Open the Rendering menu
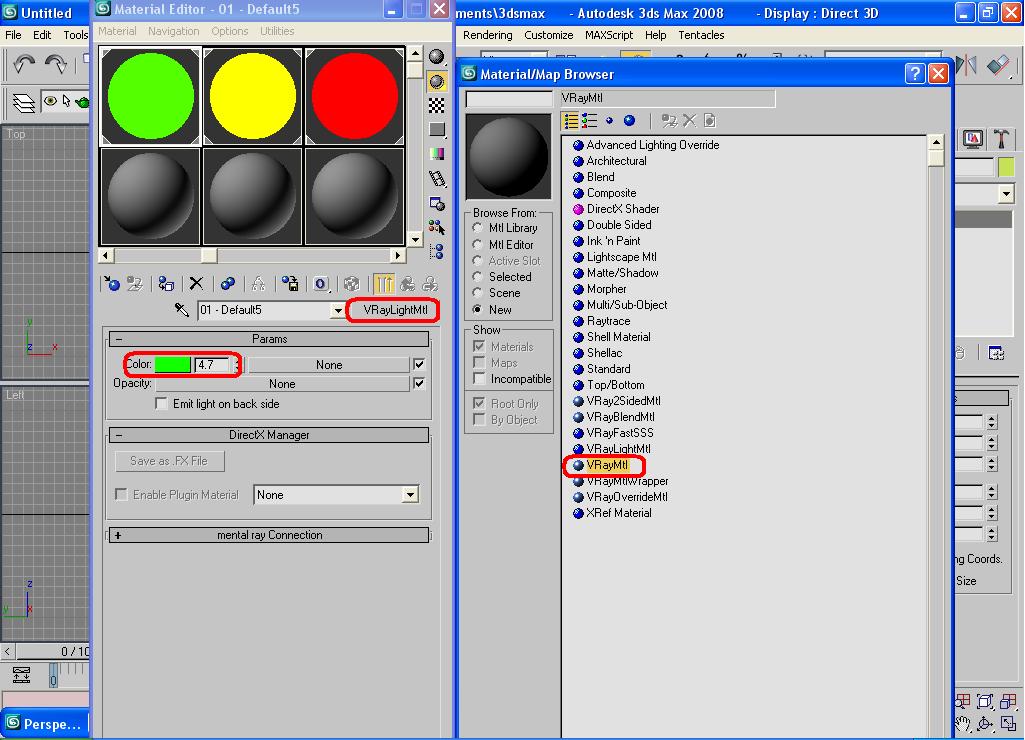Screen dimensions: 1025x740 [x=488, y=35]
